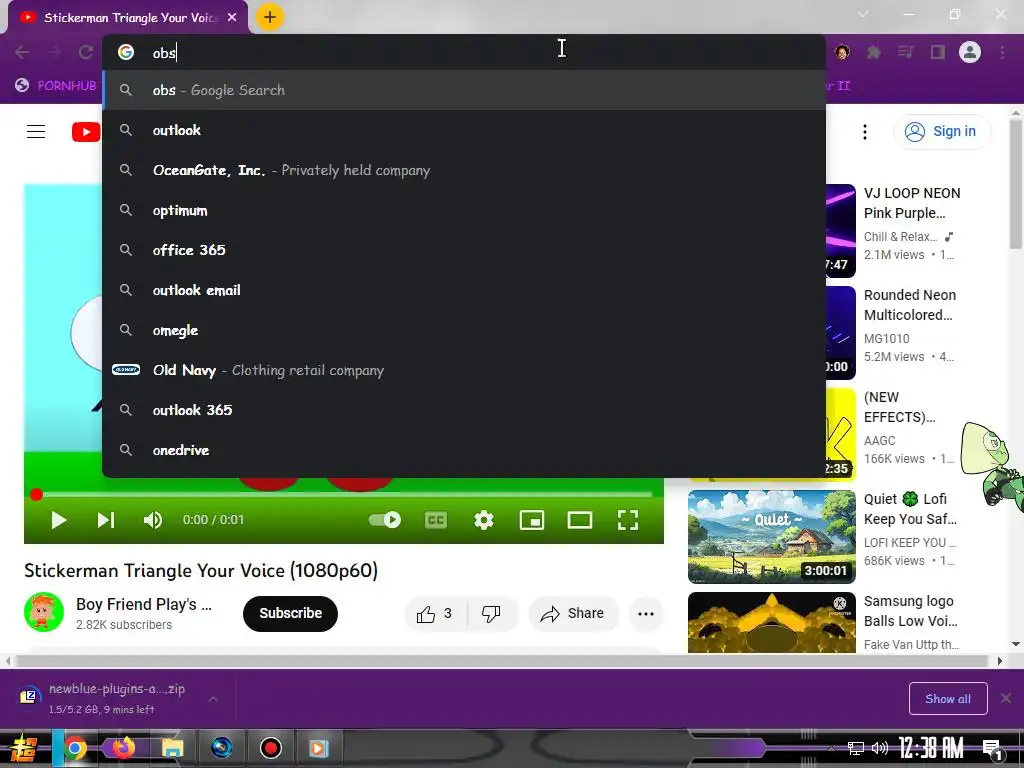Choose obs - Google Search suggestion
Viewport: 1024px width, 768px height.
point(464,90)
